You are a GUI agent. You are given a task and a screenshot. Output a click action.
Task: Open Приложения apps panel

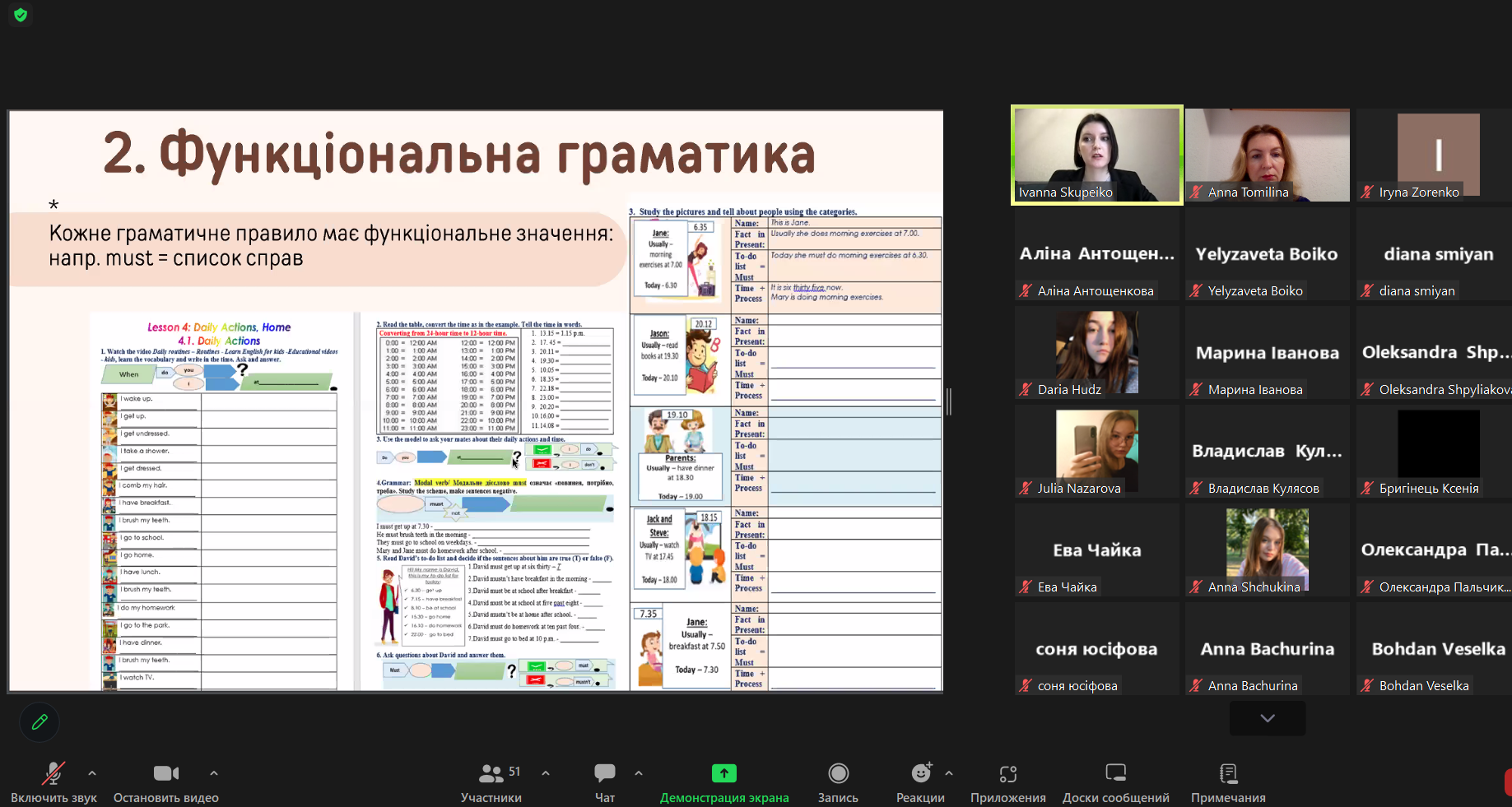click(1007, 781)
